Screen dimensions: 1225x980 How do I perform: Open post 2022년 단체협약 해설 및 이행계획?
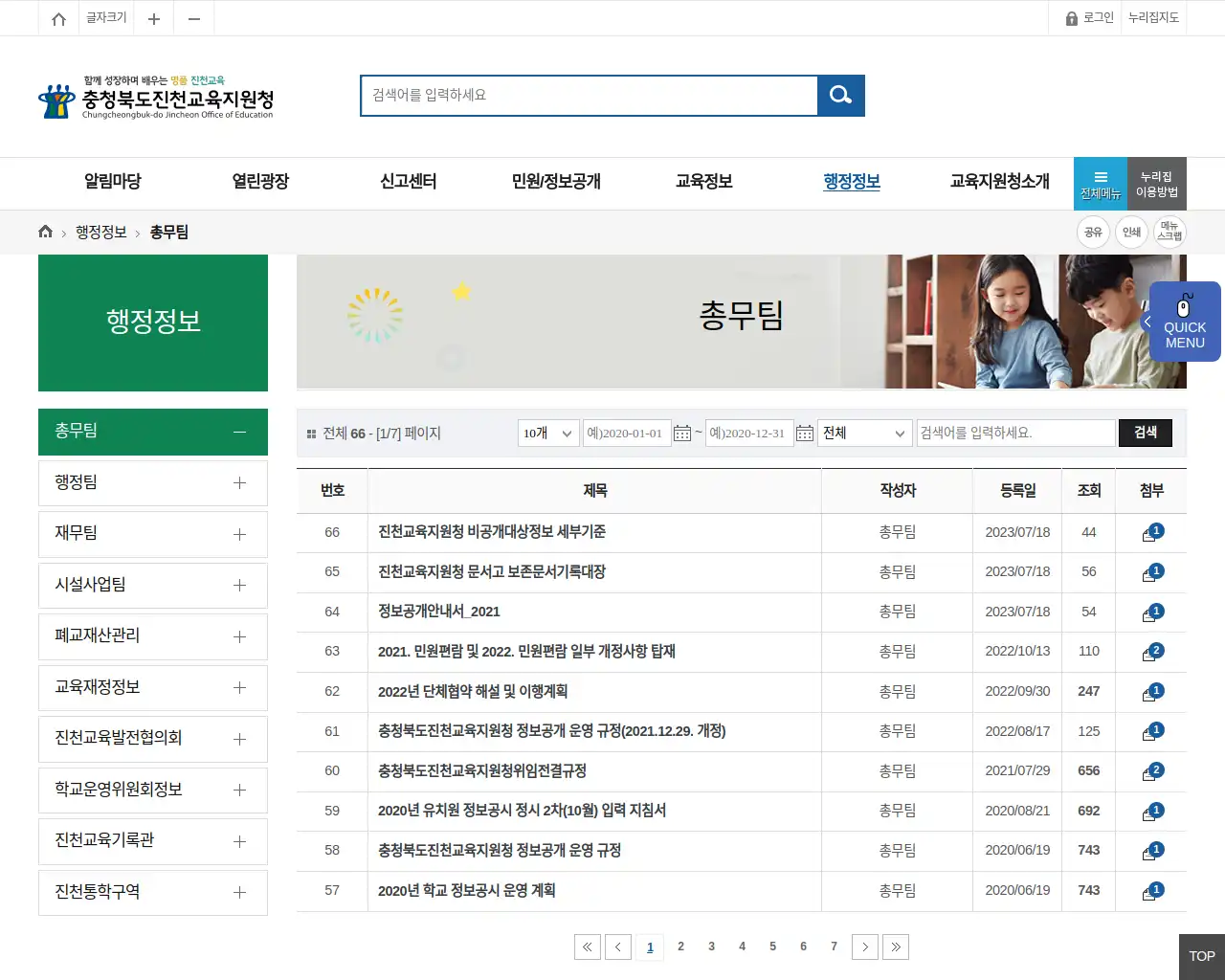coord(473,691)
